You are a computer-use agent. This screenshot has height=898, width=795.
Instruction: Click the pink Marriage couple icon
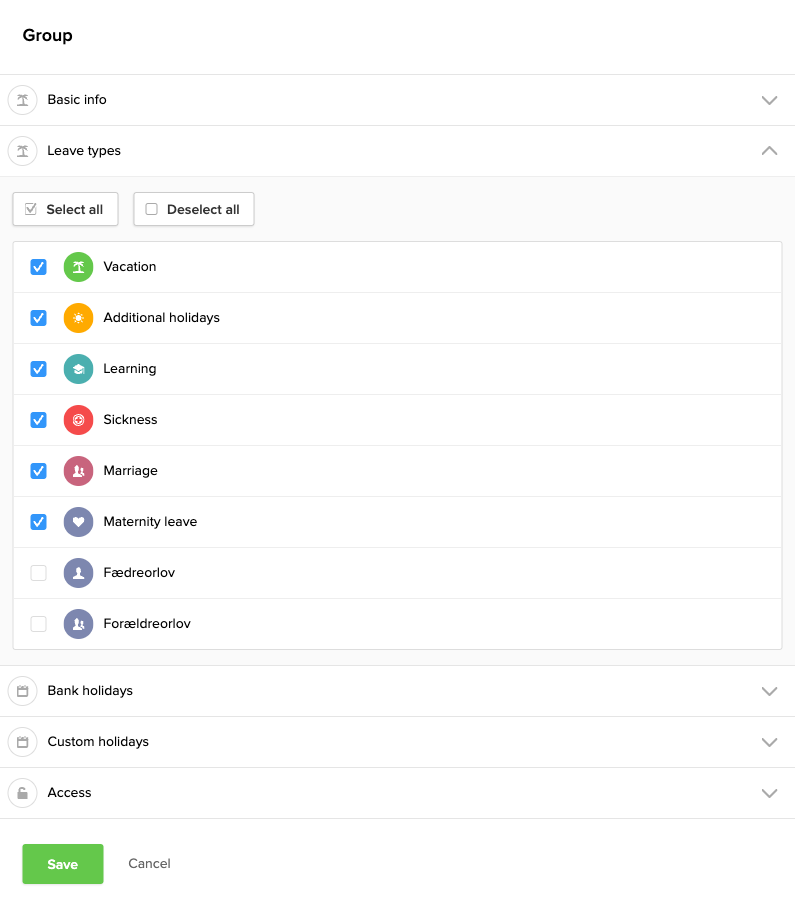point(78,471)
